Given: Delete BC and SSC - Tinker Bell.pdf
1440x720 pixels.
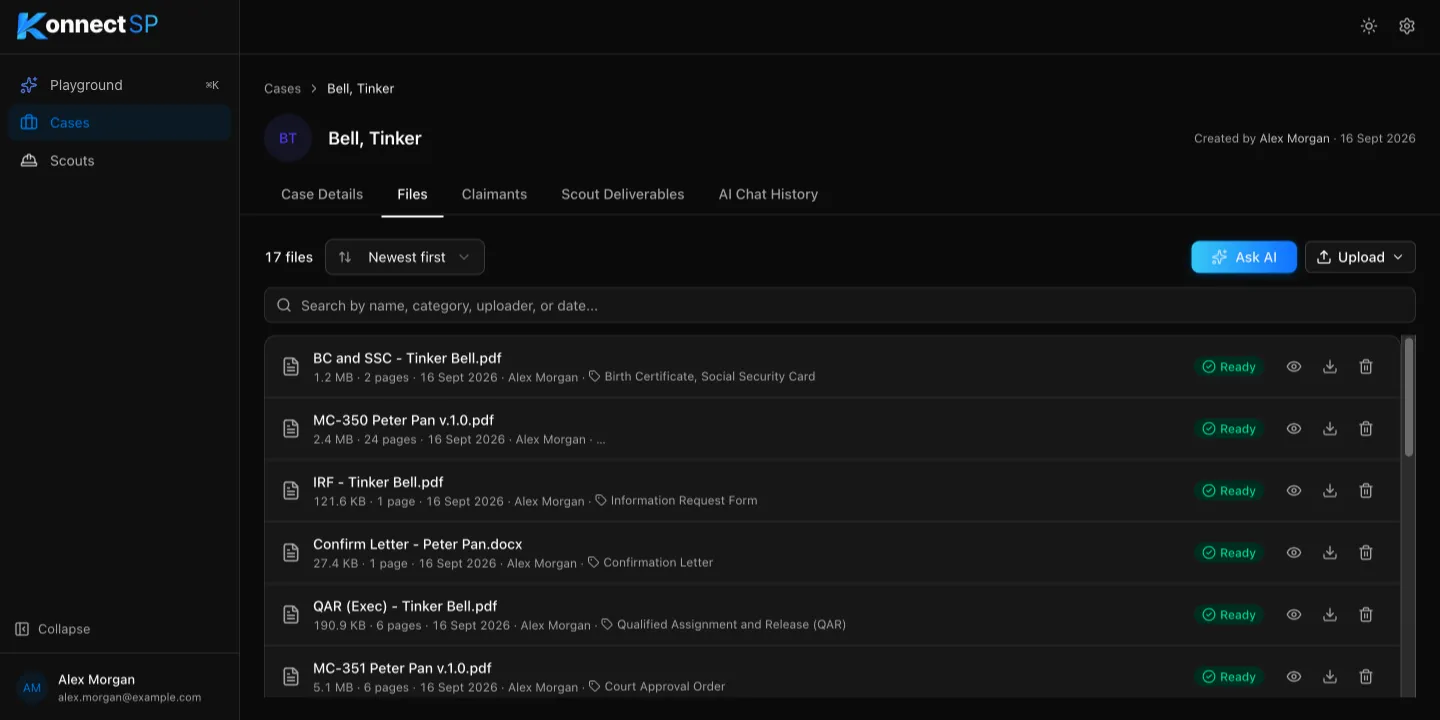Looking at the screenshot, I should pos(1366,367).
